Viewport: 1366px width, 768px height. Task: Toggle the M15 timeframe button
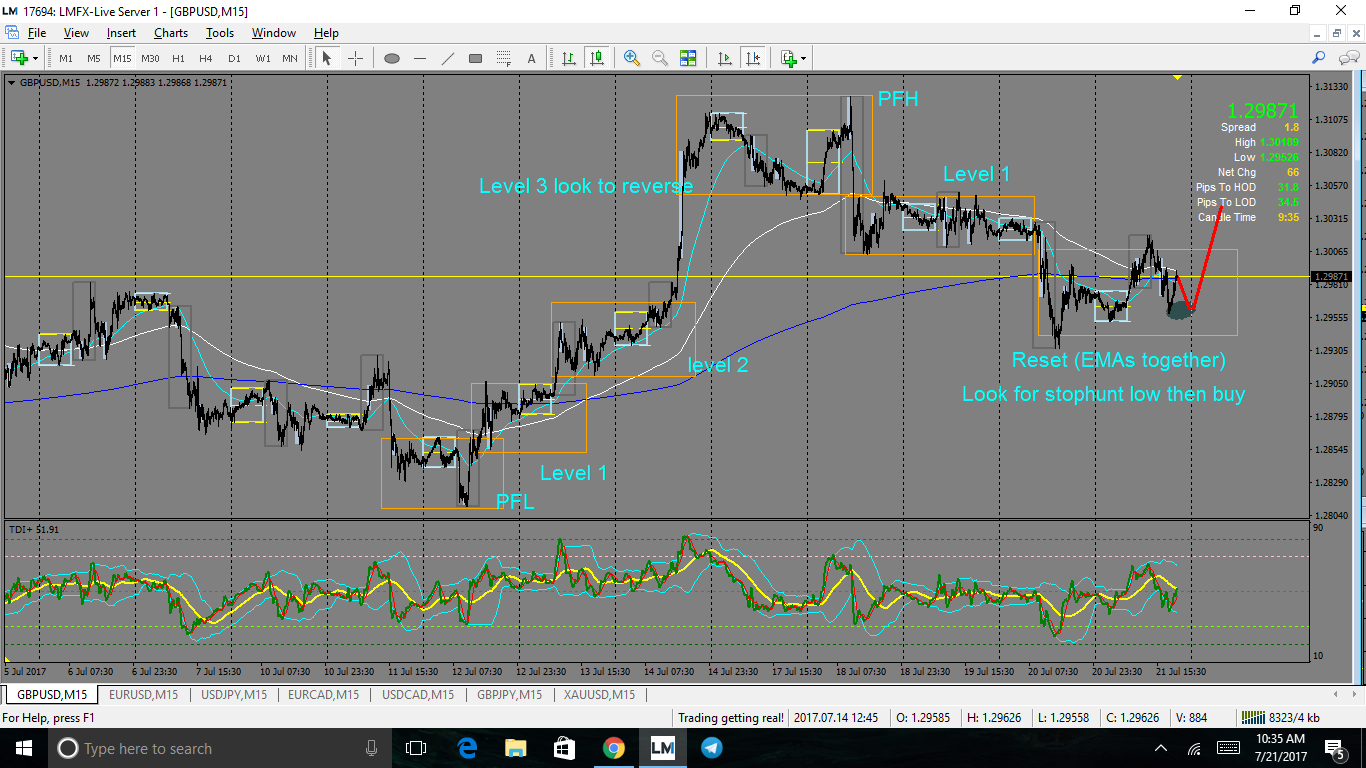122,58
